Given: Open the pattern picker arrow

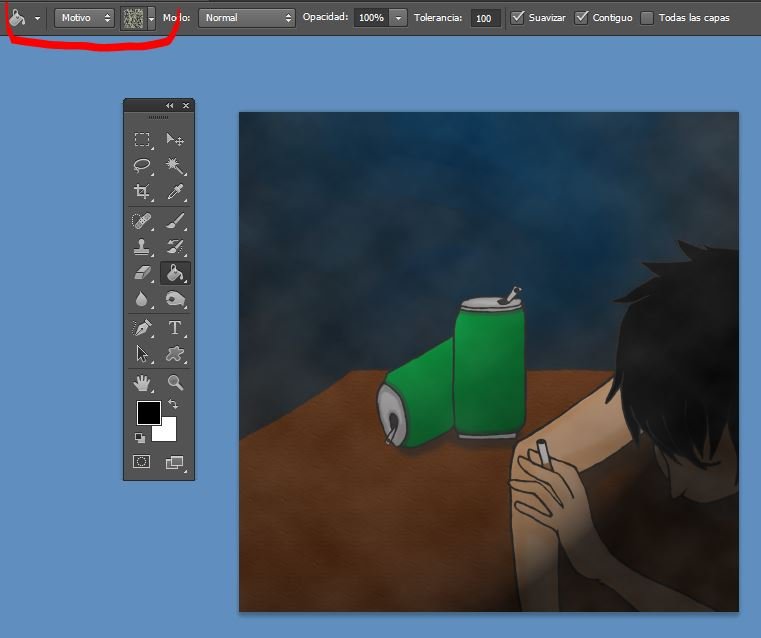Looking at the screenshot, I should point(151,18).
